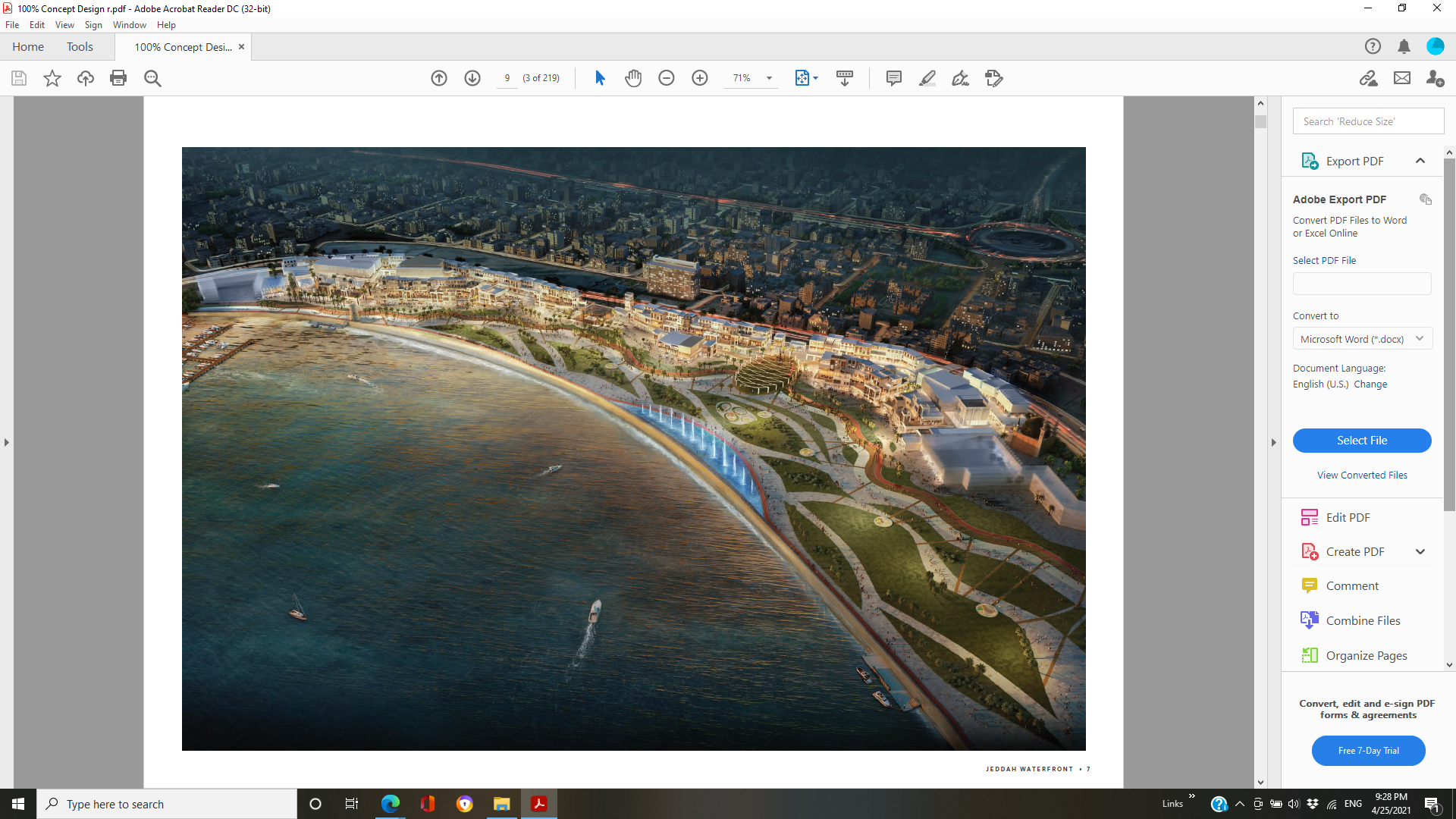Click the Free 7-Day Trial button
Viewport: 1456px width, 819px height.
pos(1368,751)
